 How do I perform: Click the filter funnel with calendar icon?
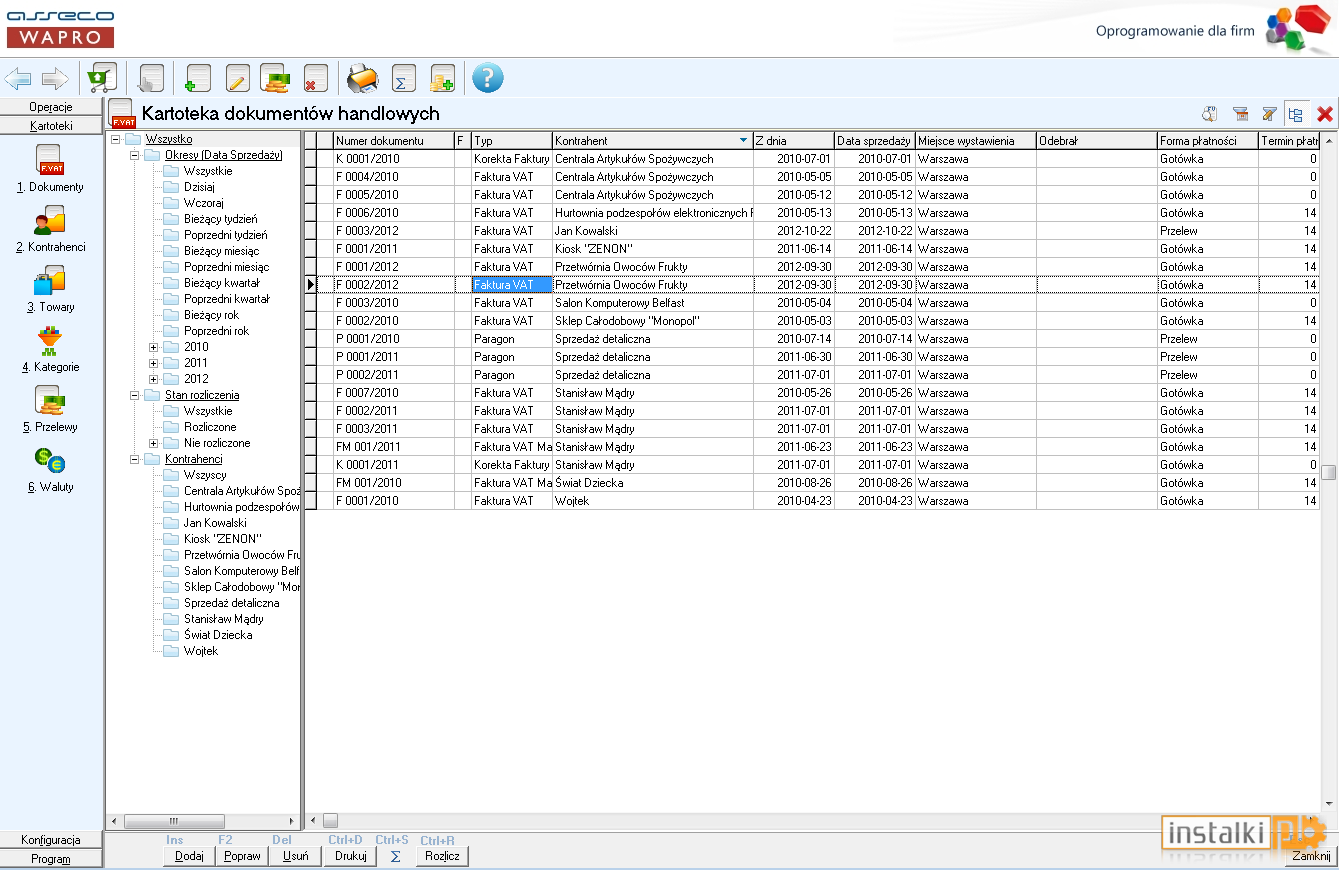point(1241,114)
